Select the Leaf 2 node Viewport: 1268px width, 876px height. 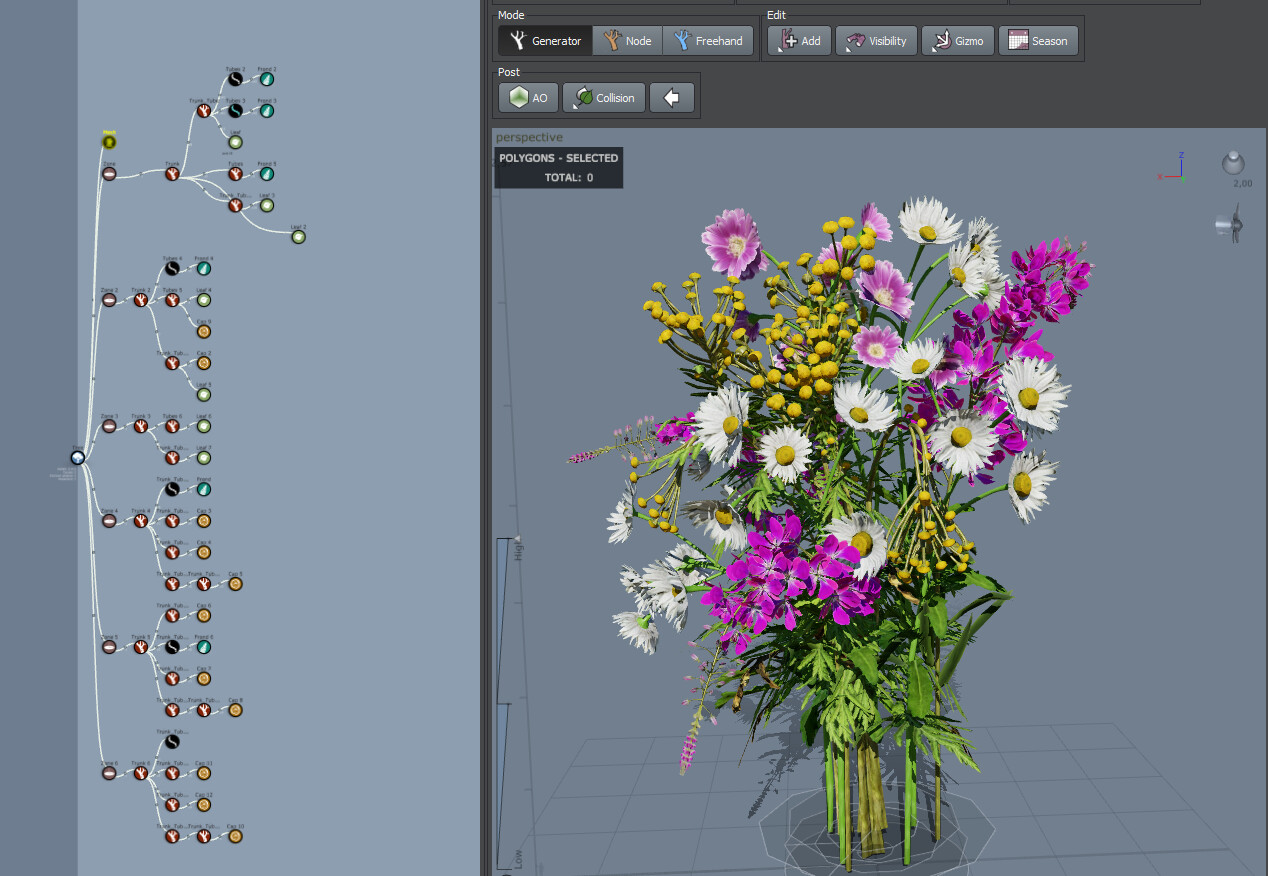[x=298, y=237]
